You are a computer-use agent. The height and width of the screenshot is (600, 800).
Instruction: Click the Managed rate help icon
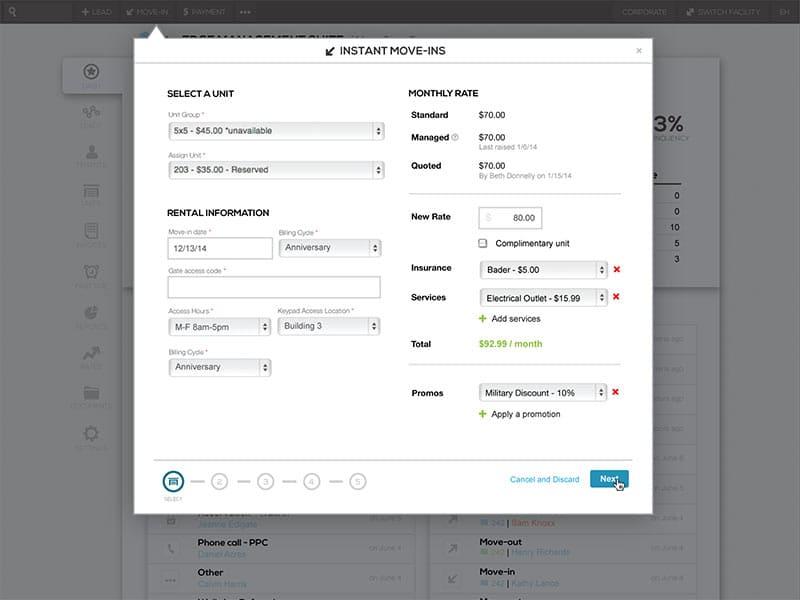[455, 137]
